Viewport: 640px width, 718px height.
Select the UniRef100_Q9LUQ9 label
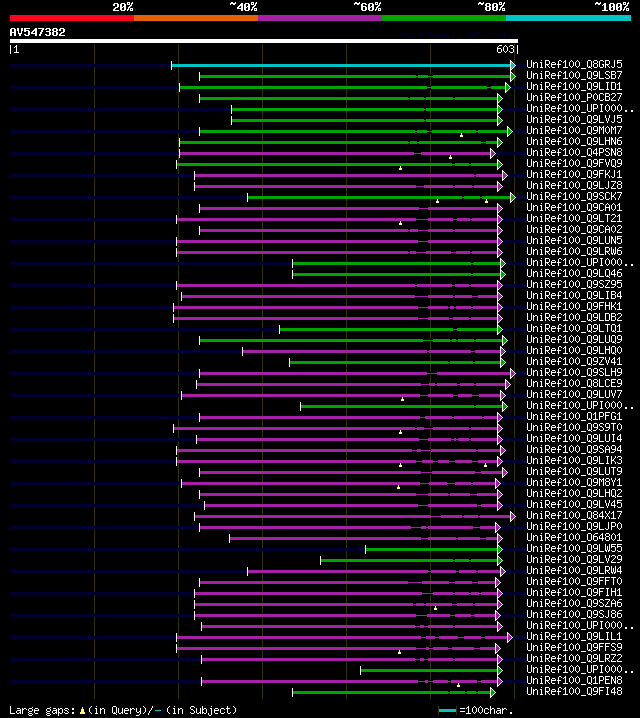tap(574, 339)
